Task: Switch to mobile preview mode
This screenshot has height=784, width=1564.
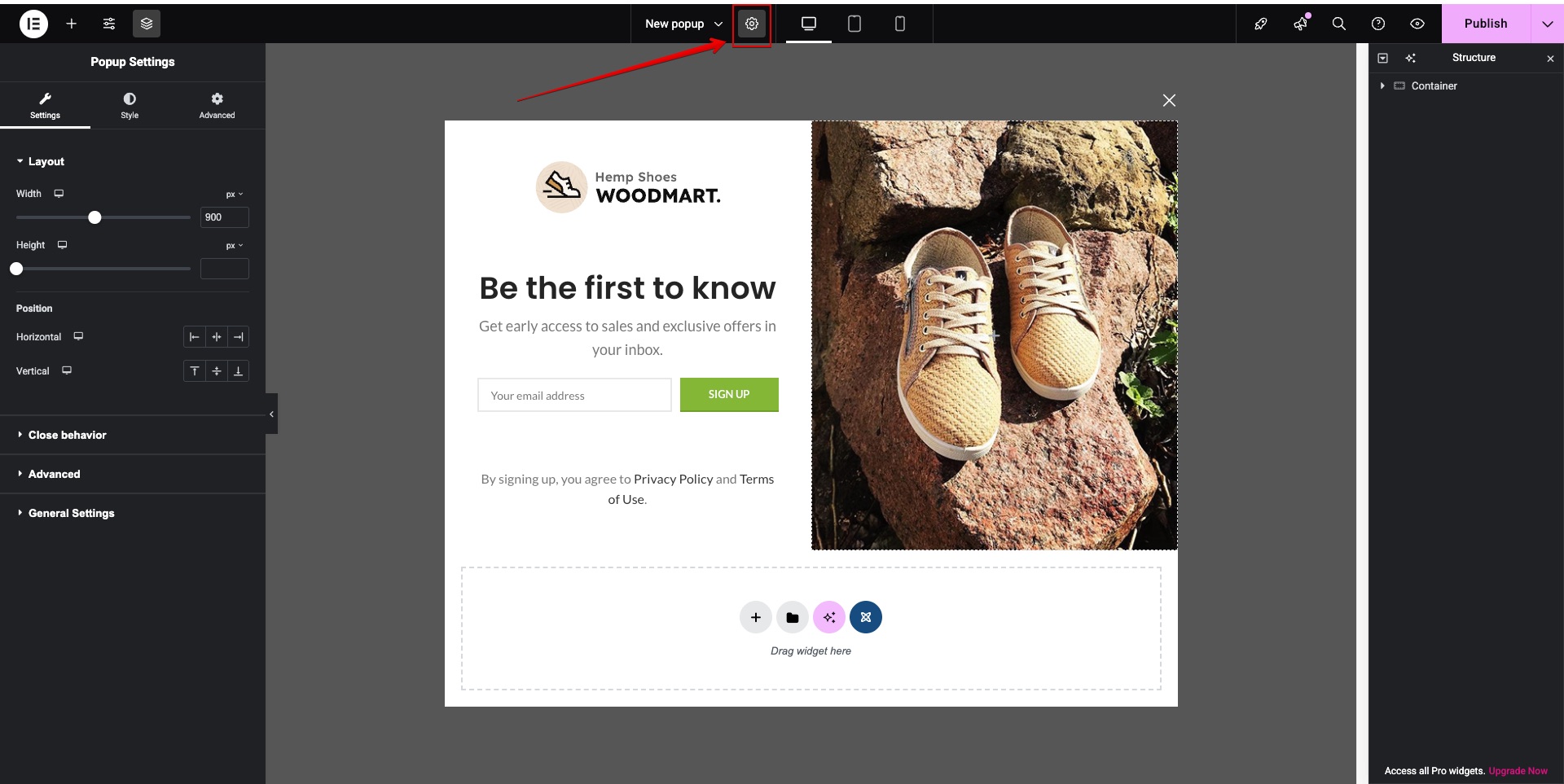Action: [900, 24]
